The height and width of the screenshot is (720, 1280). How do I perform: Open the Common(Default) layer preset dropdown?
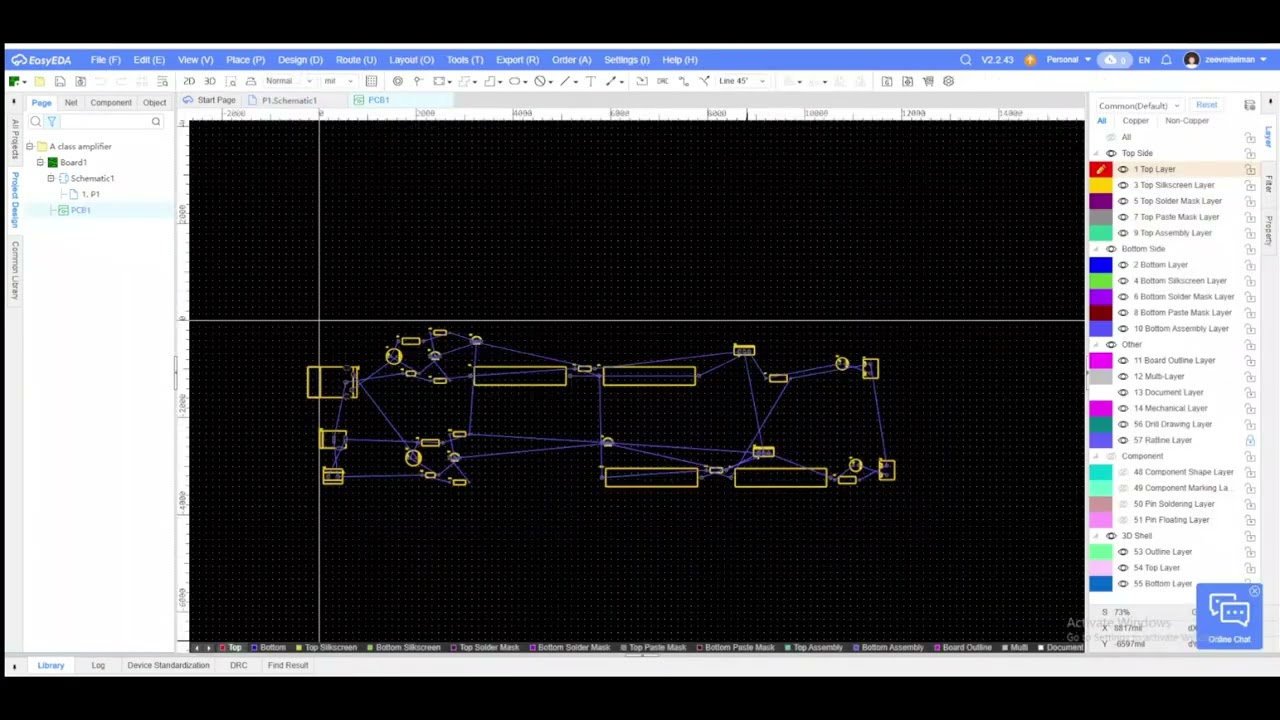(x=1138, y=105)
